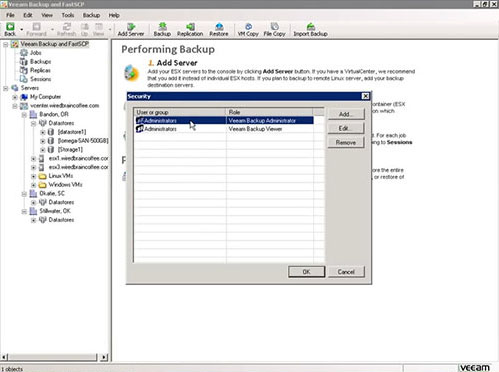Screen dimensions: 499x372
Task: Open the File menu
Action: coord(10,15)
